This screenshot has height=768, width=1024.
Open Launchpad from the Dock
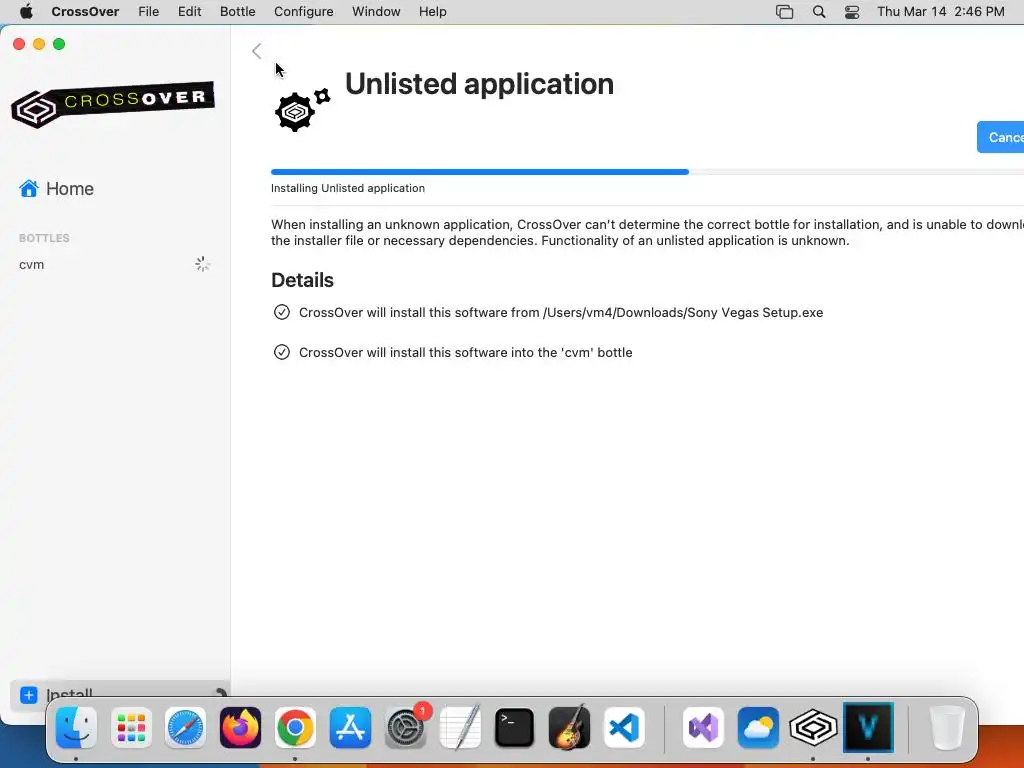[x=131, y=727]
